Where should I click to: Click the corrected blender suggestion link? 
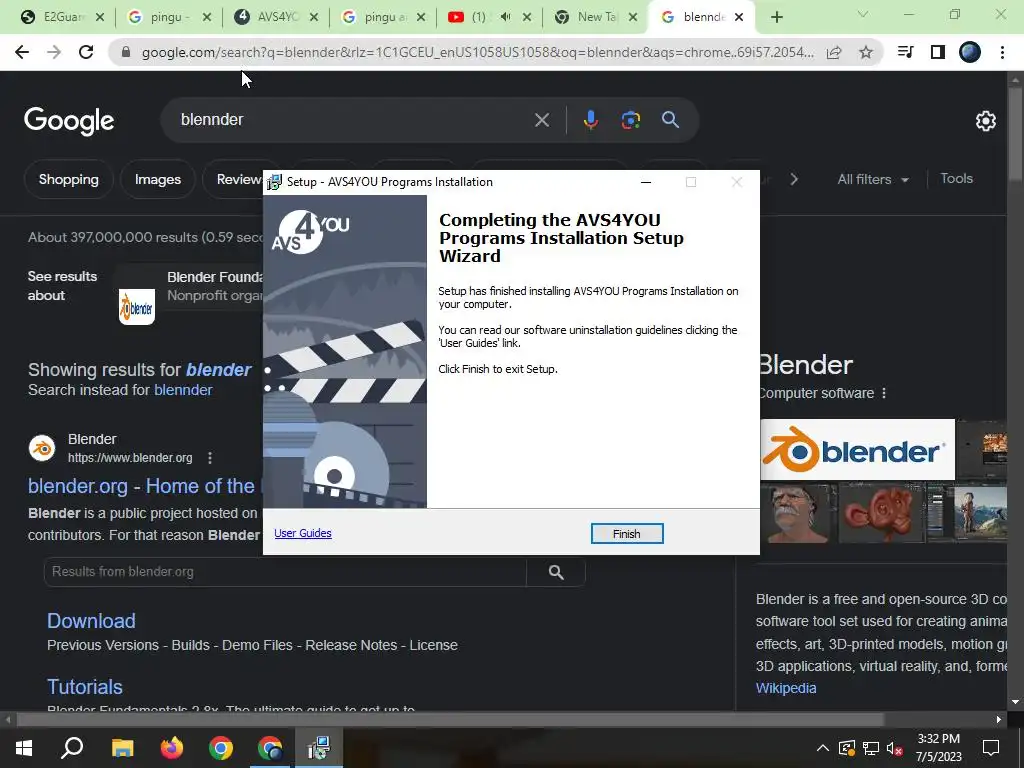218,370
